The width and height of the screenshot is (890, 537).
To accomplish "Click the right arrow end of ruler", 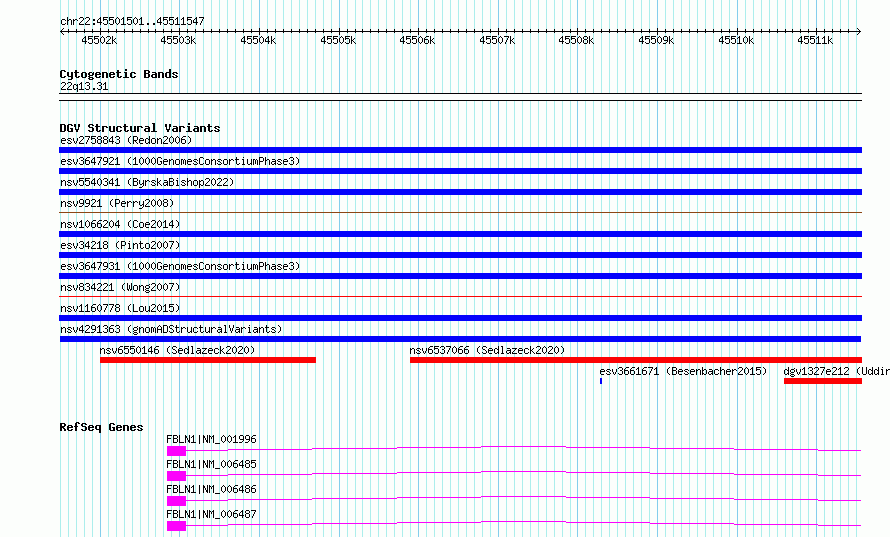I will coord(859,31).
